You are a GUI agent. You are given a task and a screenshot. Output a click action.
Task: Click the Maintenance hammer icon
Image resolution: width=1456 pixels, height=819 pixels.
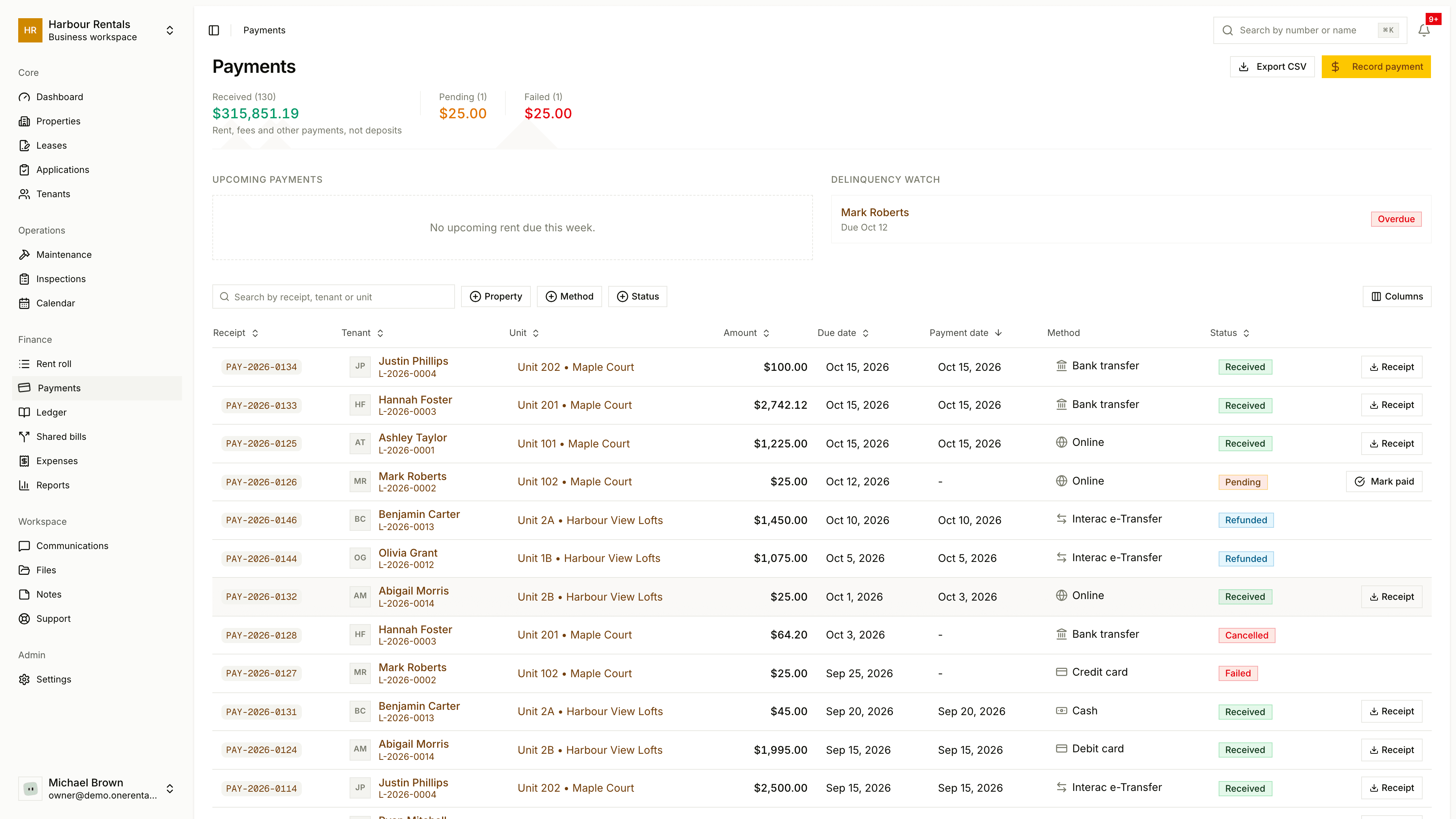24,254
